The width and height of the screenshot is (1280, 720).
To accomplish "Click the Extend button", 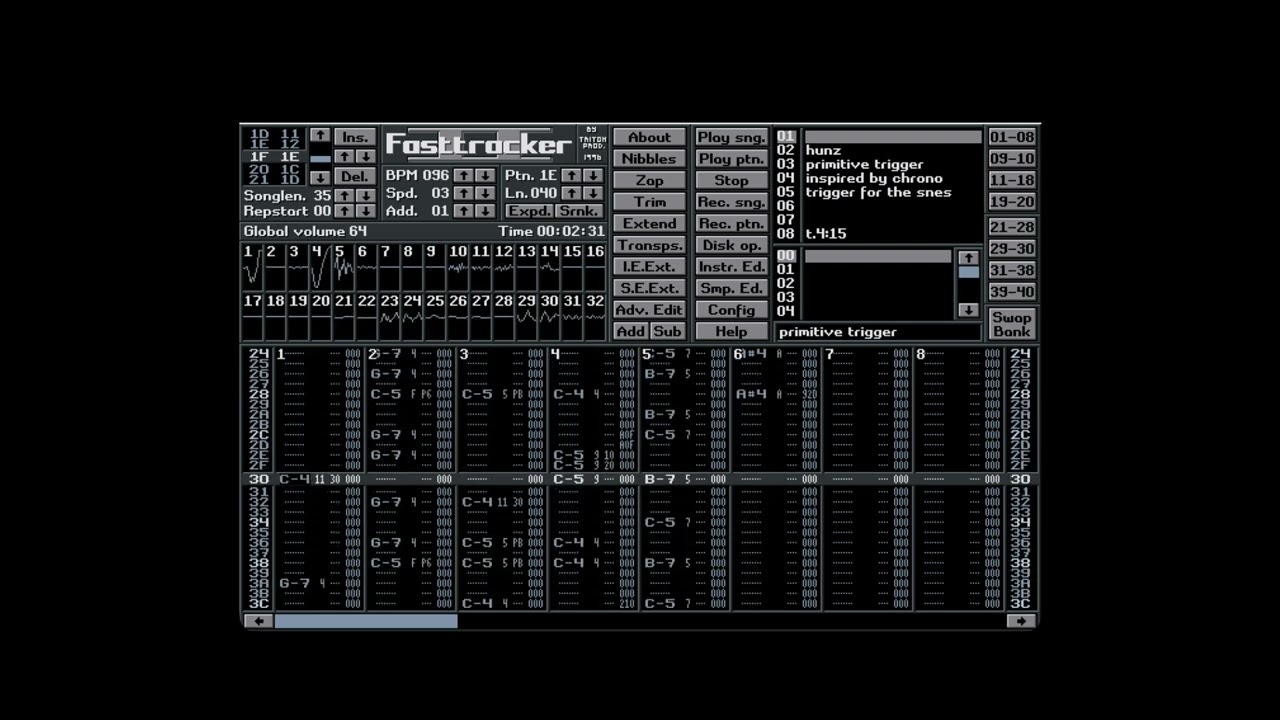I will (x=649, y=223).
